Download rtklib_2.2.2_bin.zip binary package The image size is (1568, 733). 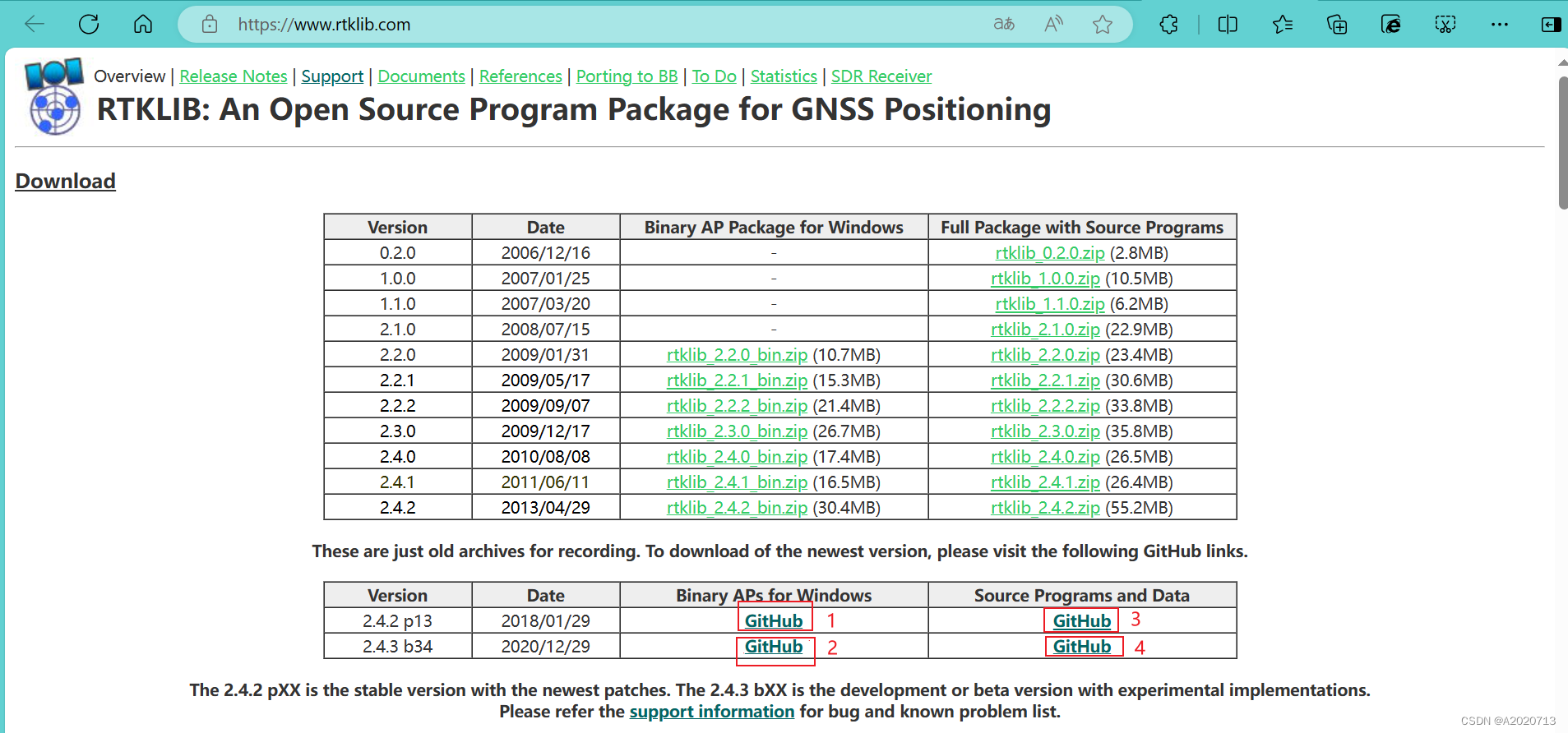(737, 406)
